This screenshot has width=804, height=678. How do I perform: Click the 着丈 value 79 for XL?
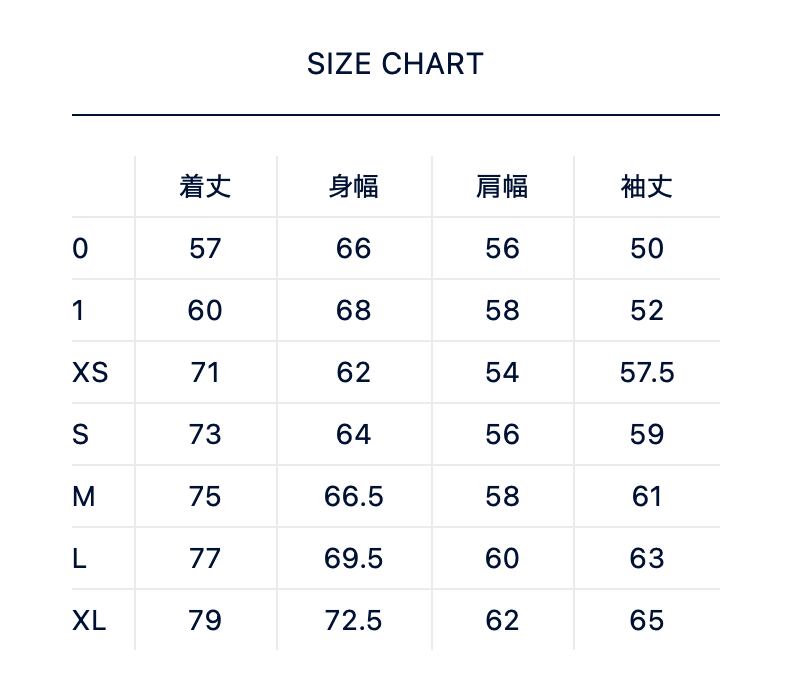205,621
